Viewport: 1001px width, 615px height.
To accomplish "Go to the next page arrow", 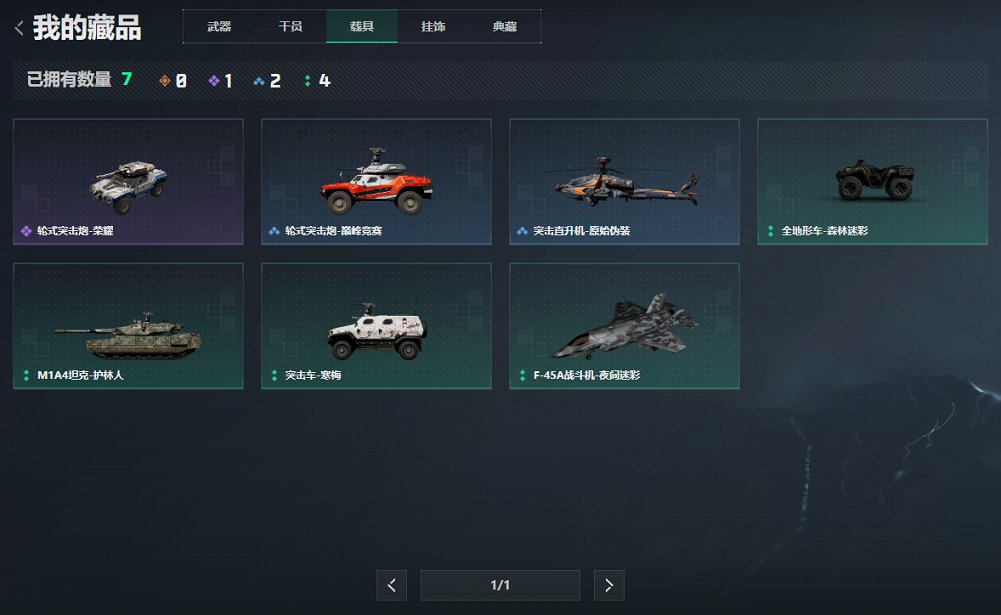I will click(x=609, y=585).
